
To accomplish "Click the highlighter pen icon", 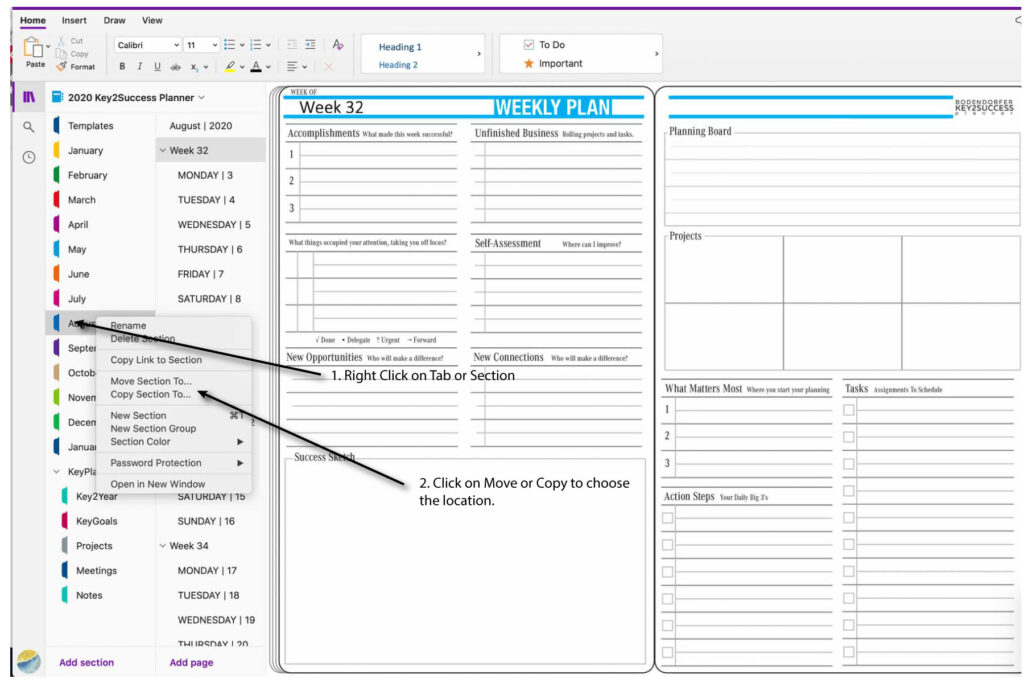I will [230, 66].
